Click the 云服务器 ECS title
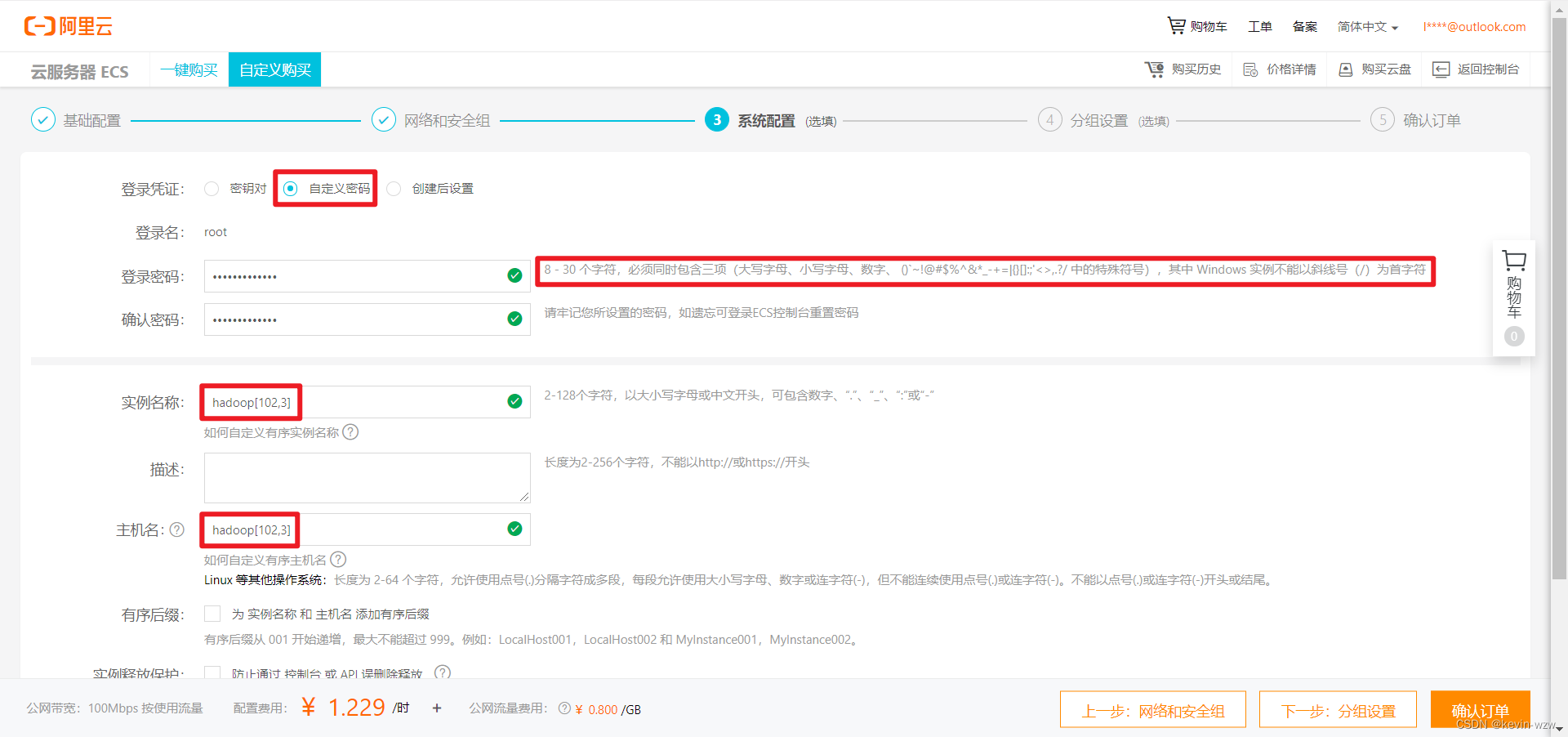 [x=80, y=72]
